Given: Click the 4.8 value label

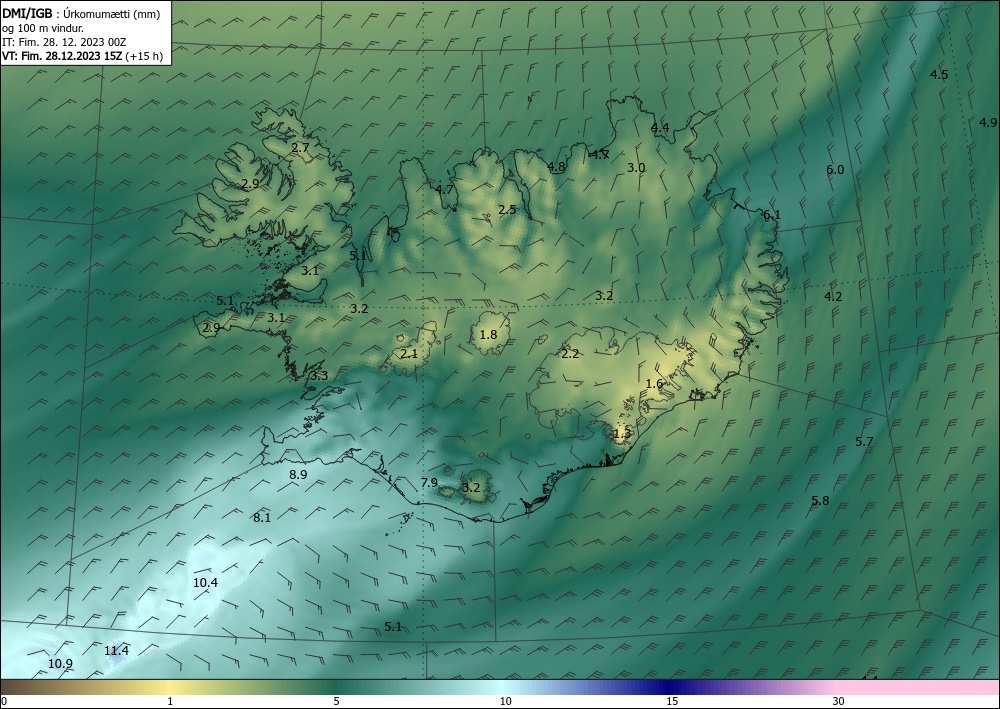Looking at the screenshot, I should [x=556, y=167].
